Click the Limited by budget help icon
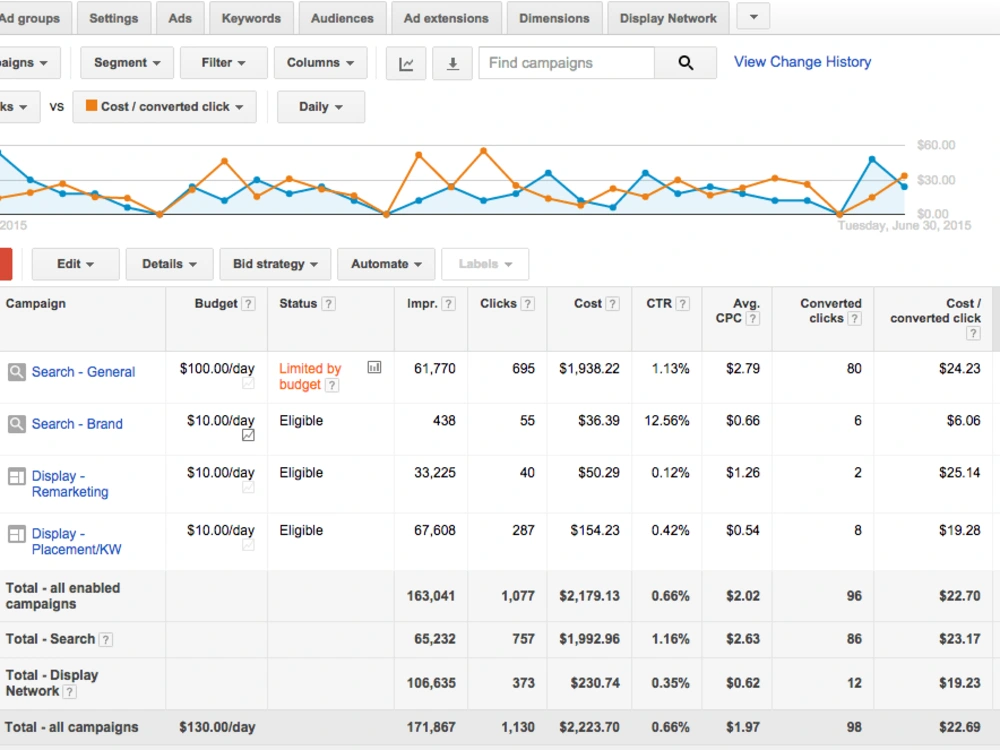The width and height of the screenshot is (1000, 750). [x=332, y=385]
